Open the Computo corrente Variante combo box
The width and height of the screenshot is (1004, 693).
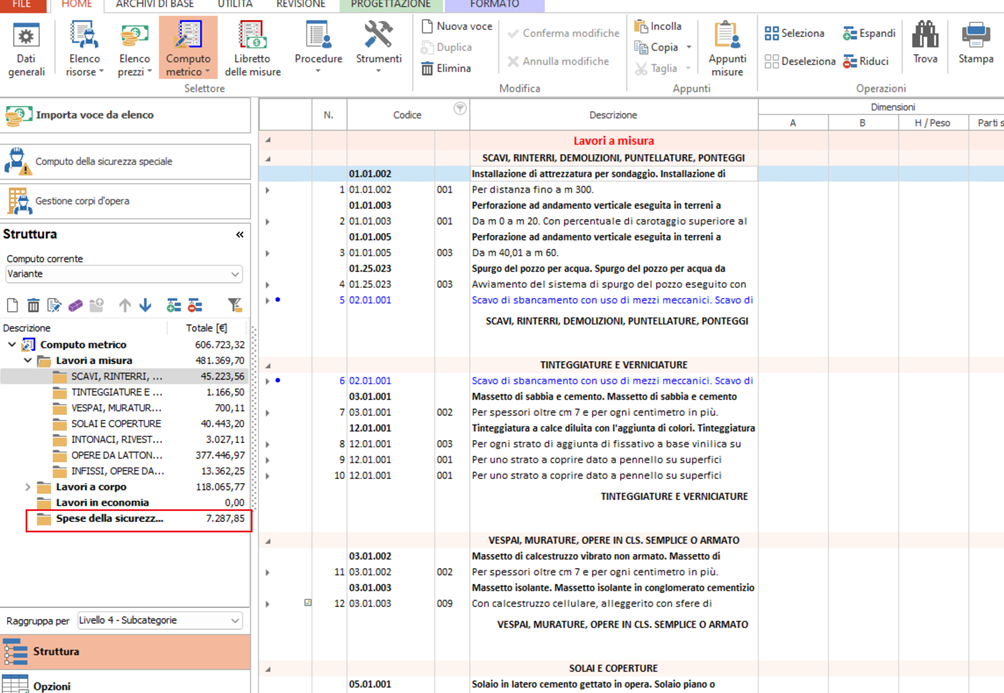[x=124, y=274]
